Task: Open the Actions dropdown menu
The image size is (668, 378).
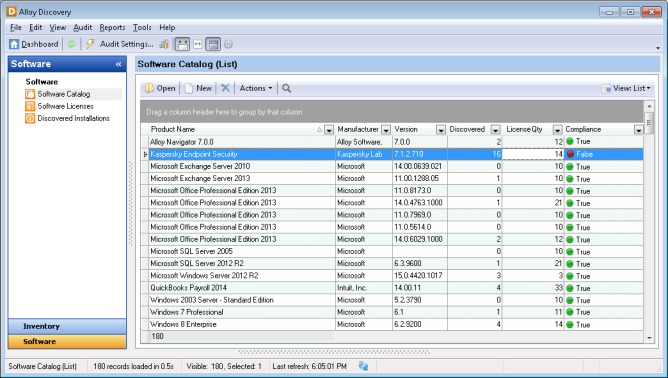Action: 256,88
